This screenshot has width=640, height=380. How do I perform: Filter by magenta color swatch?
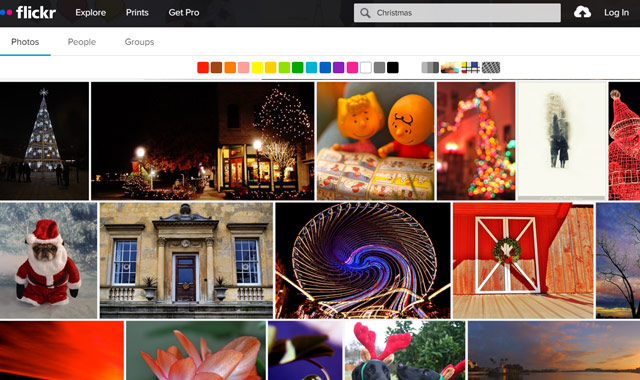352,67
